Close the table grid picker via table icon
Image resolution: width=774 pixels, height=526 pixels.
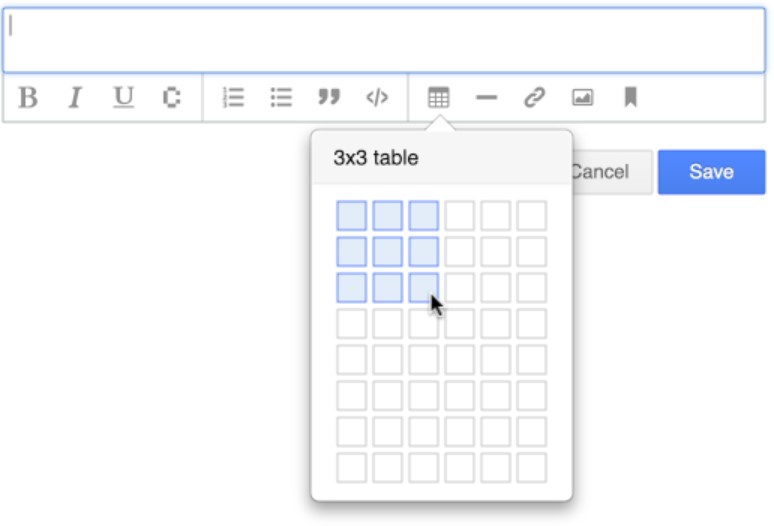tap(438, 97)
